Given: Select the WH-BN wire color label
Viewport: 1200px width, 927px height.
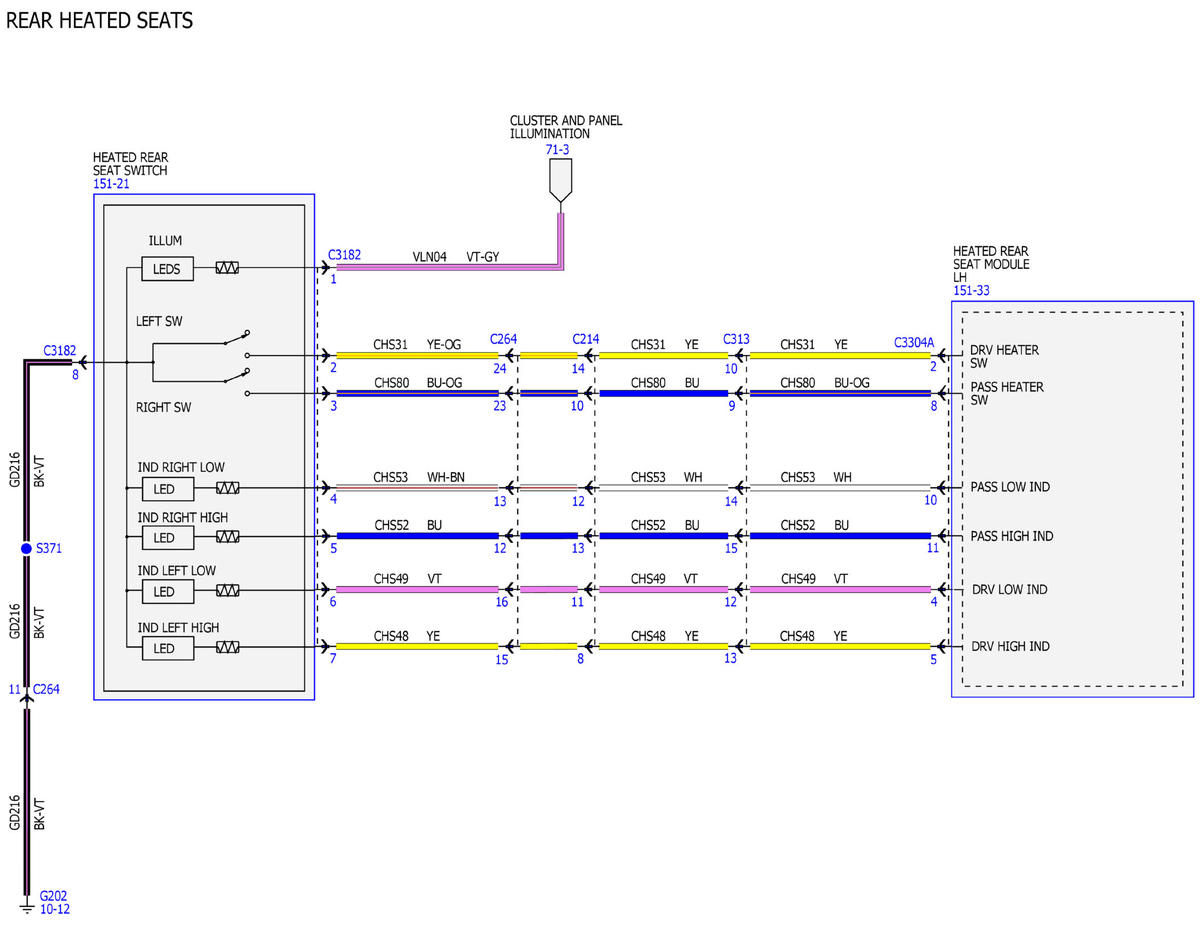Looking at the screenshot, I should click(x=446, y=478).
